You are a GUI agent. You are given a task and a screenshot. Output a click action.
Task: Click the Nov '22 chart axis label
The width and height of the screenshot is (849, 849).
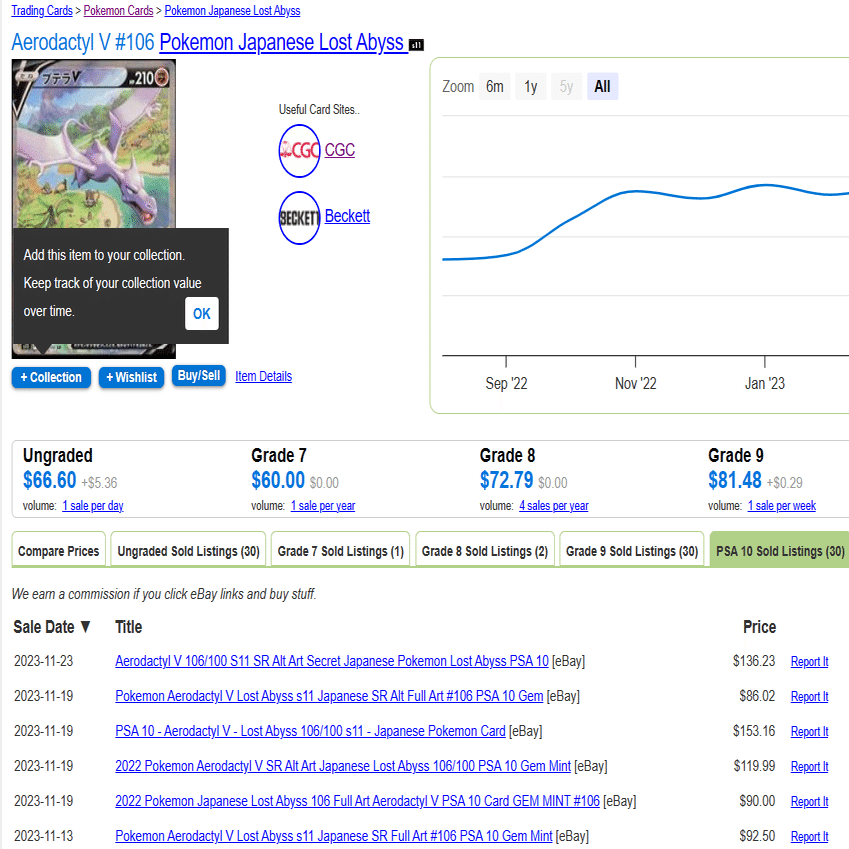[x=635, y=383]
